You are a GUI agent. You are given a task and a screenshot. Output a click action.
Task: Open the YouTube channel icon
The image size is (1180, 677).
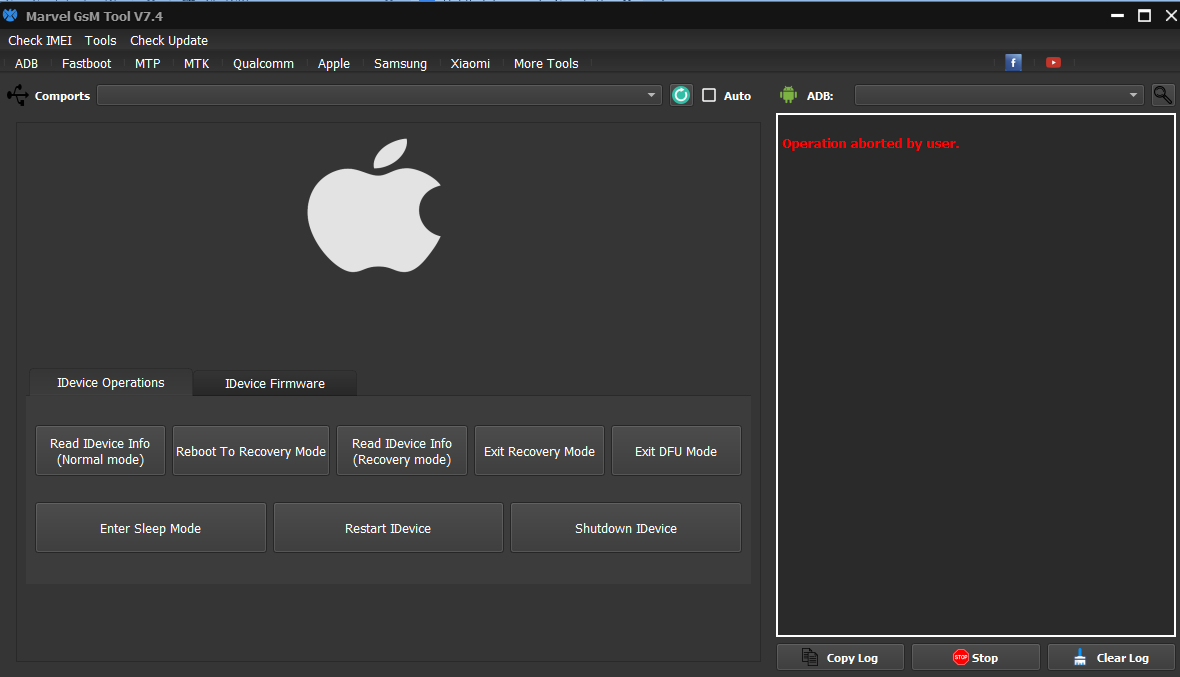1053,62
